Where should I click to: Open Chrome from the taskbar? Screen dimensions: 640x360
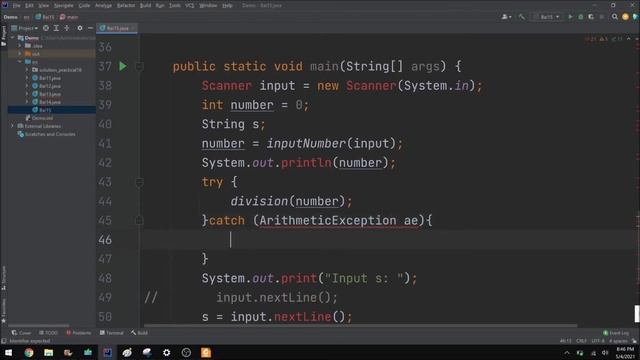coord(29,353)
